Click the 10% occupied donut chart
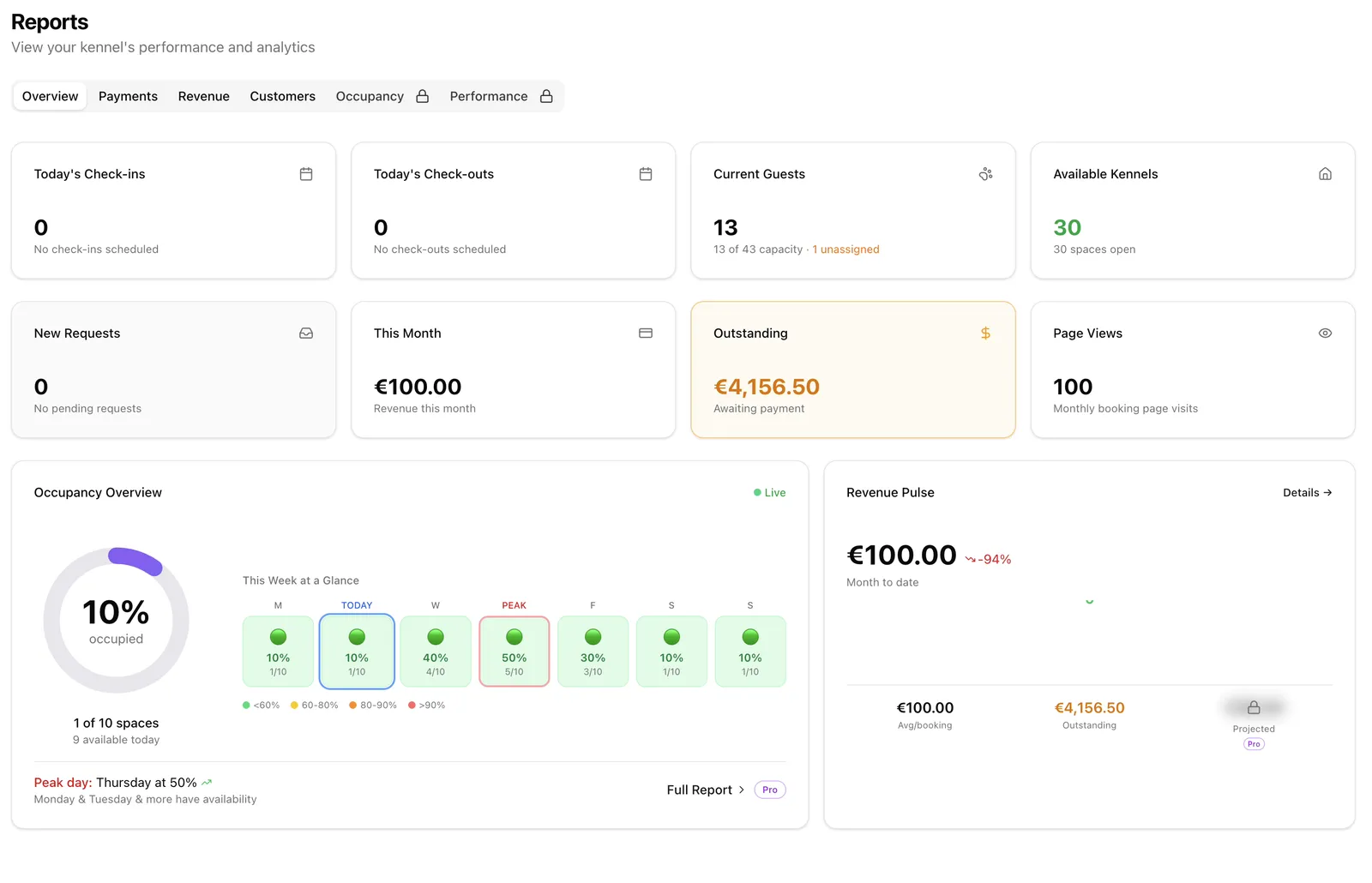1372x883 pixels. point(116,619)
